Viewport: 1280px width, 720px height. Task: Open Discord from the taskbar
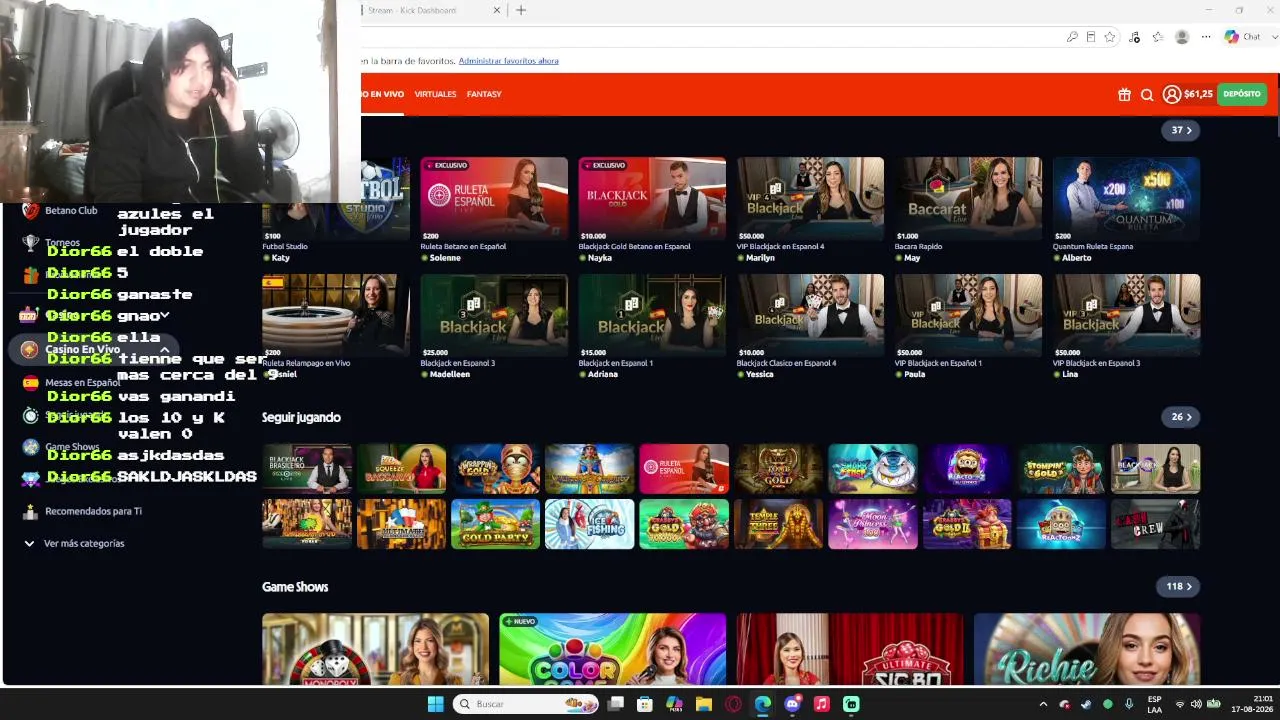point(793,704)
